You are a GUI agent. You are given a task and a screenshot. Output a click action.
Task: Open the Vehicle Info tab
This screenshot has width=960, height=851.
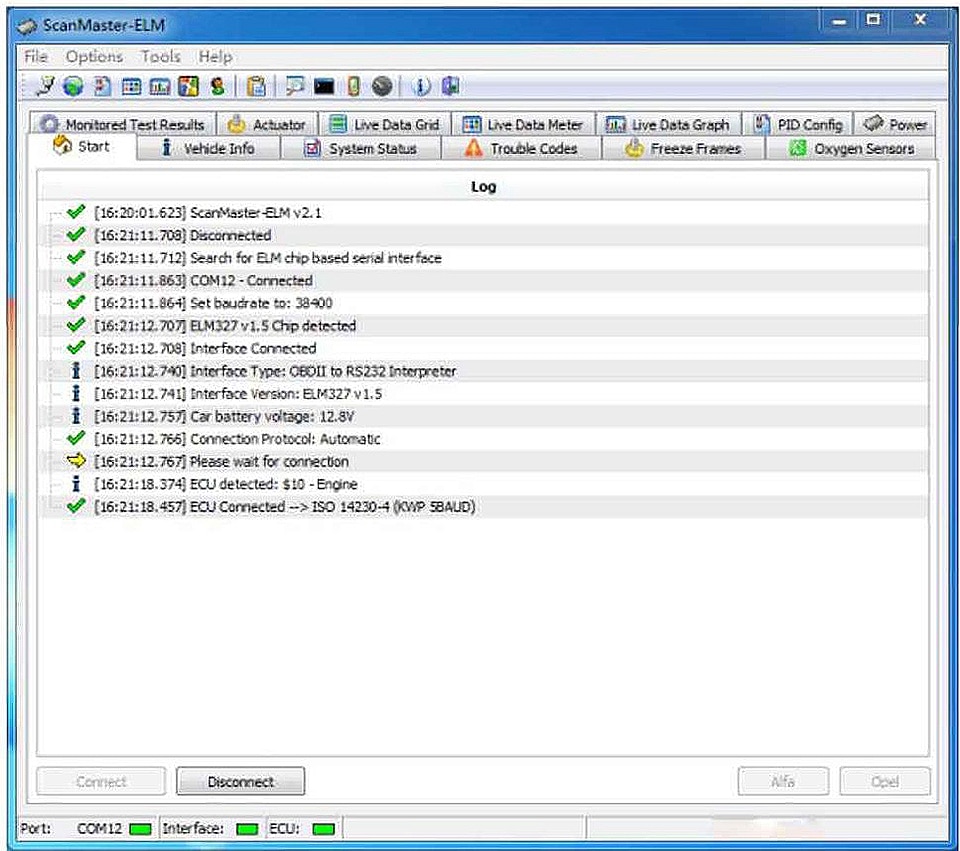[208, 148]
